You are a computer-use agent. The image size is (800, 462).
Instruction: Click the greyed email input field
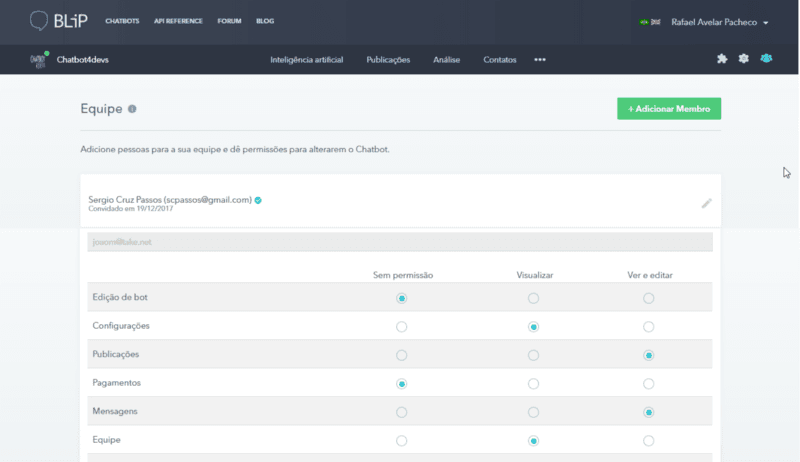pyautogui.click(x=400, y=242)
